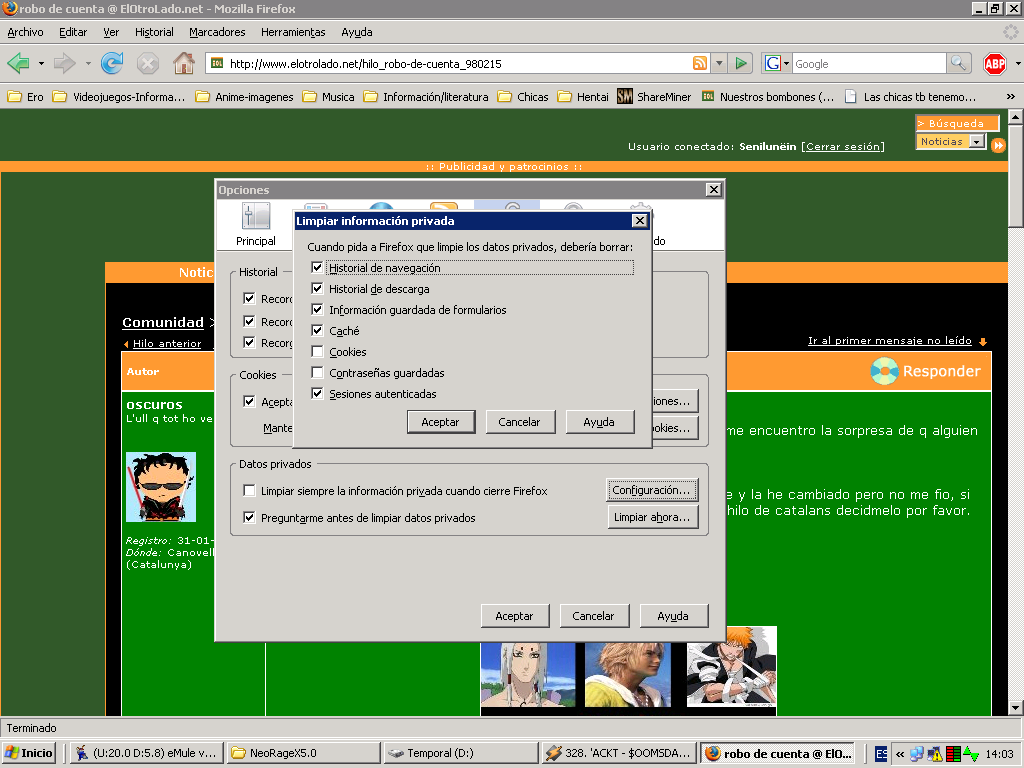This screenshot has width=1024, height=768.
Task: Click the search magnifier icon
Action: (x=957, y=63)
